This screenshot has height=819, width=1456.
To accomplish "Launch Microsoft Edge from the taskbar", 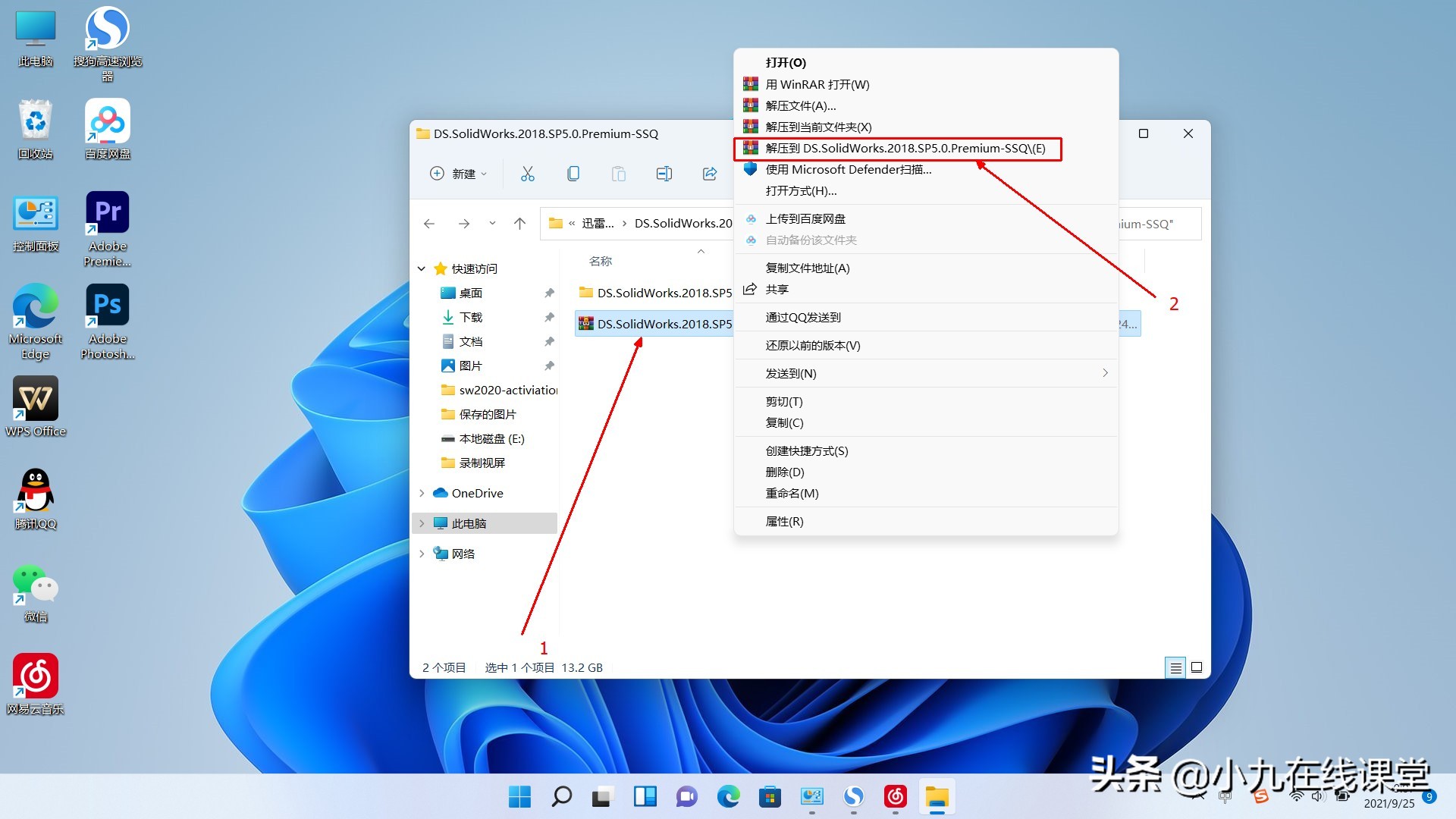I will 729,797.
